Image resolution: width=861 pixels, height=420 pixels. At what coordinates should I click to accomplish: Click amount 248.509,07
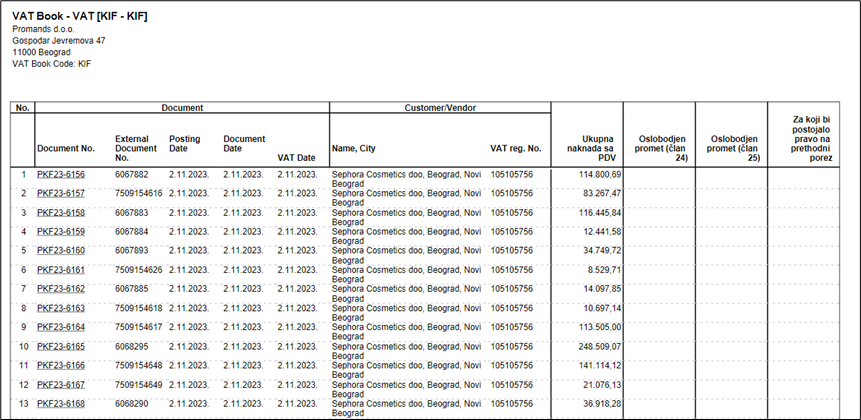(x=600, y=346)
